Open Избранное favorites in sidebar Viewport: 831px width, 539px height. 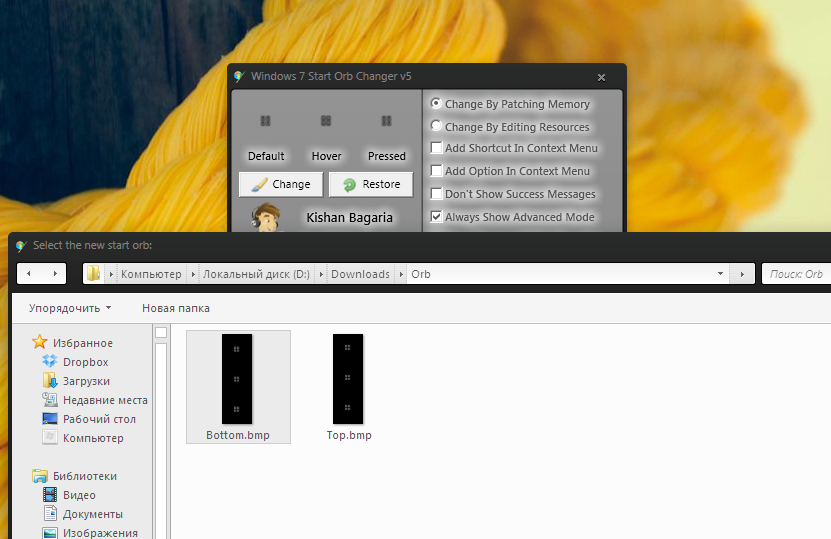tap(83, 343)
